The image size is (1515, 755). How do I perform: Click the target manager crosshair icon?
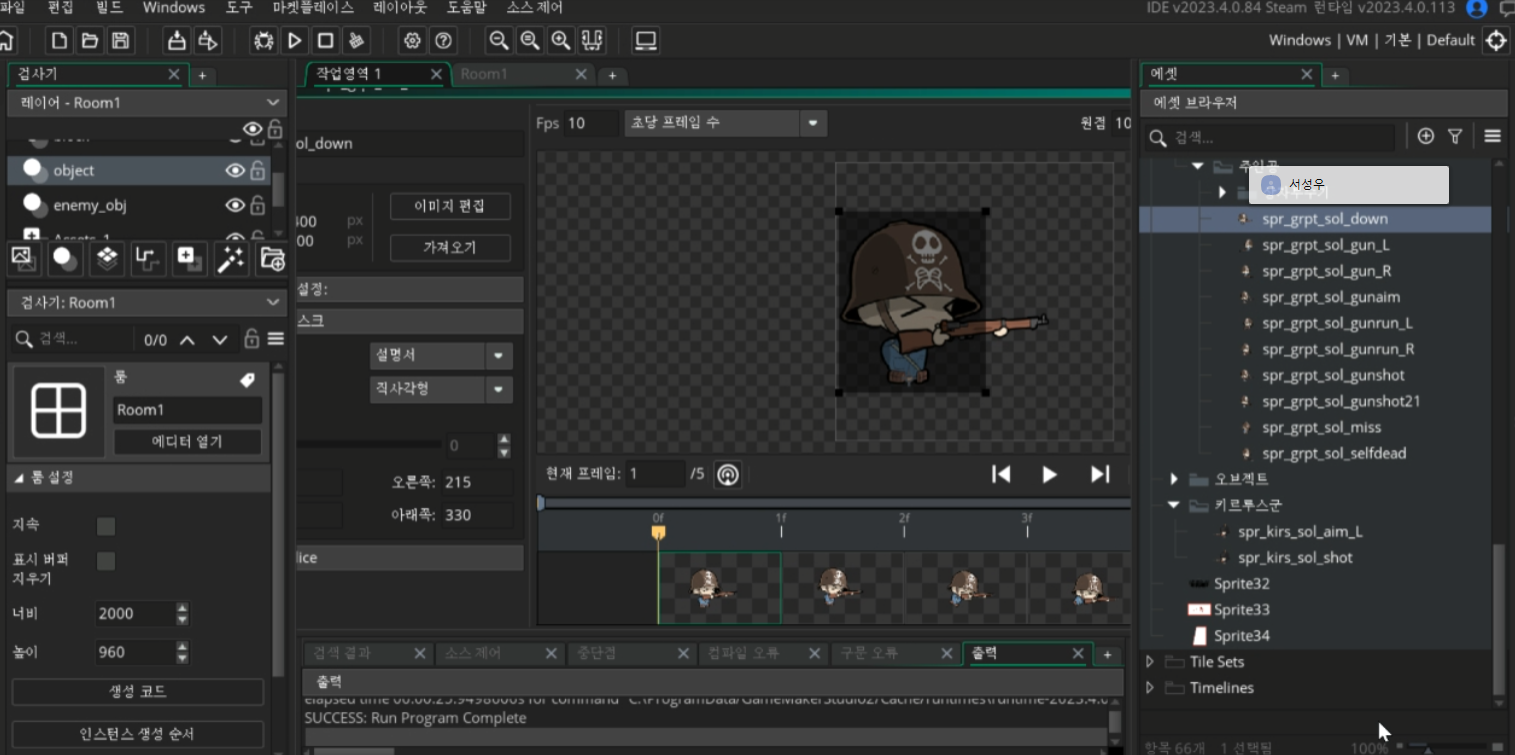pos(1496,41)
